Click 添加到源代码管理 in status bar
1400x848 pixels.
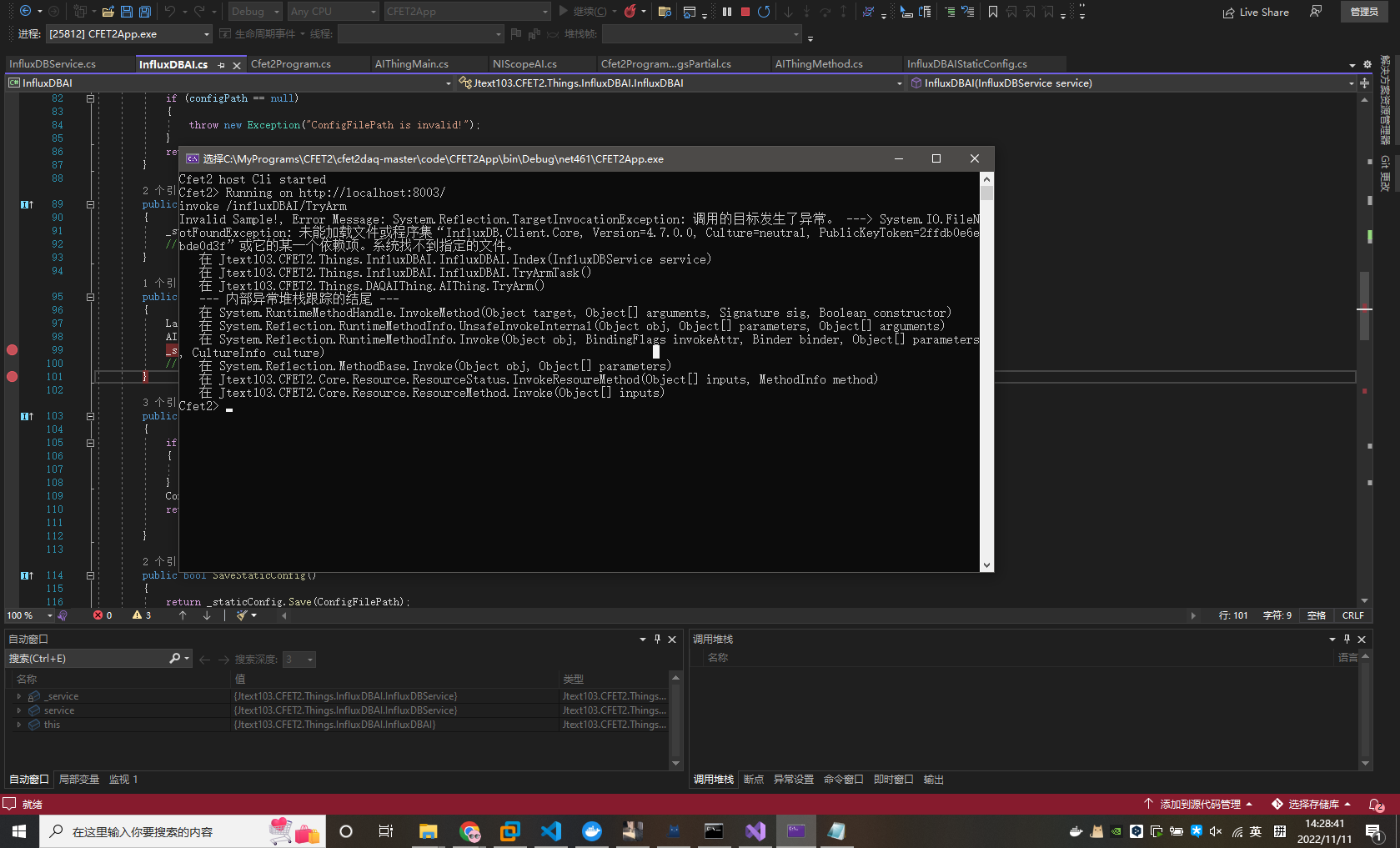click(x=1198, y=805)
